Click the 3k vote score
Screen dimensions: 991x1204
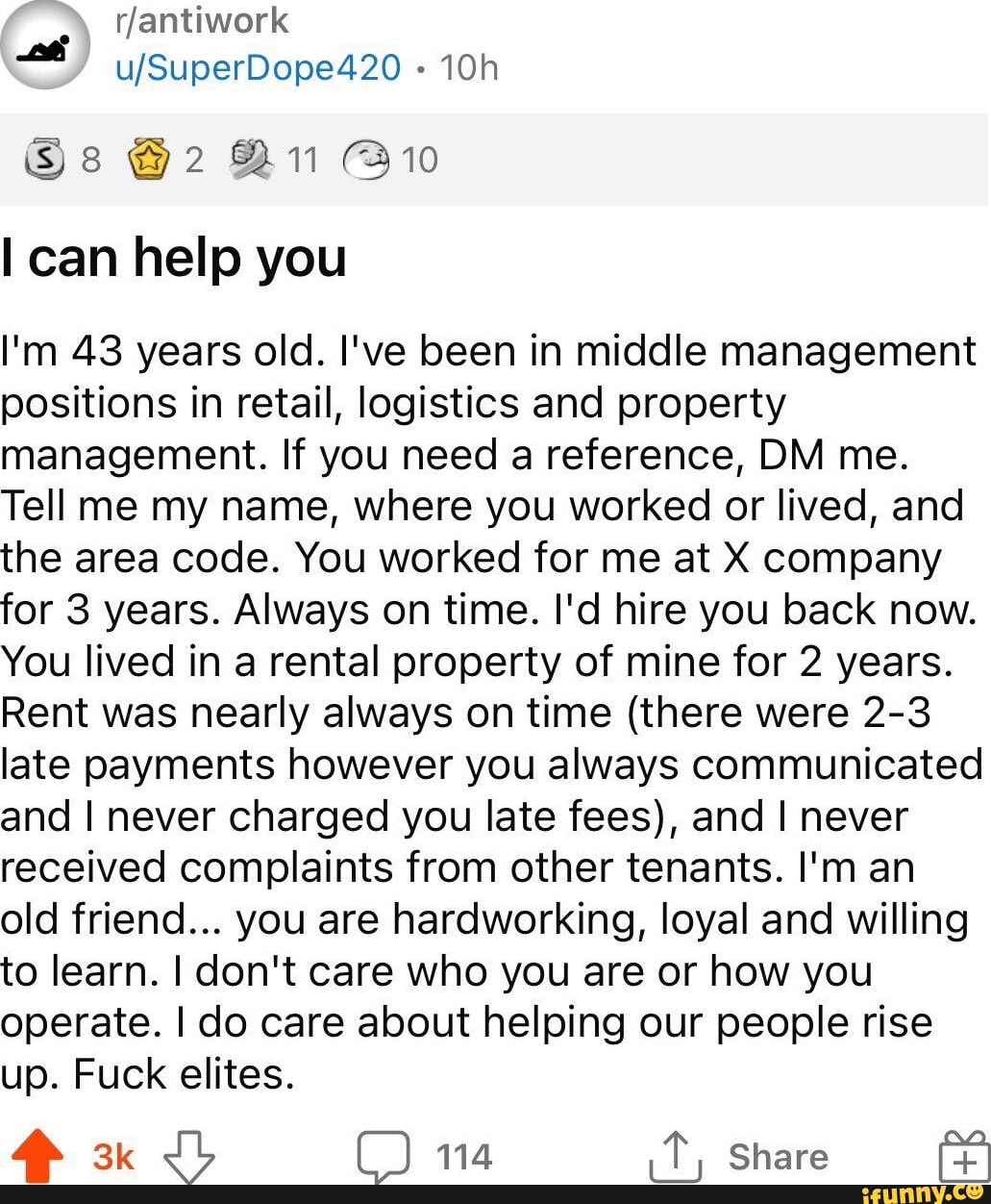(113, 1156)
